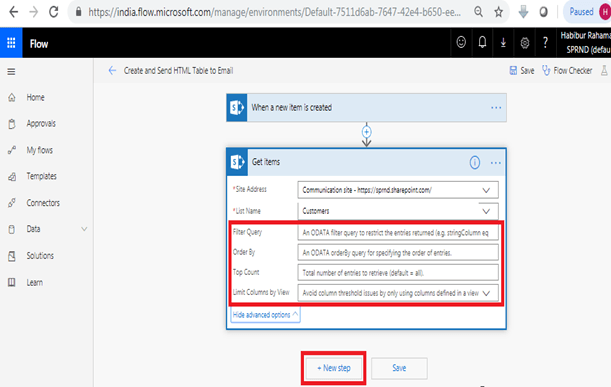The width and height of the screenshot is (611, 387).
Task: Click the Order By input field
Action: point(398,253)
